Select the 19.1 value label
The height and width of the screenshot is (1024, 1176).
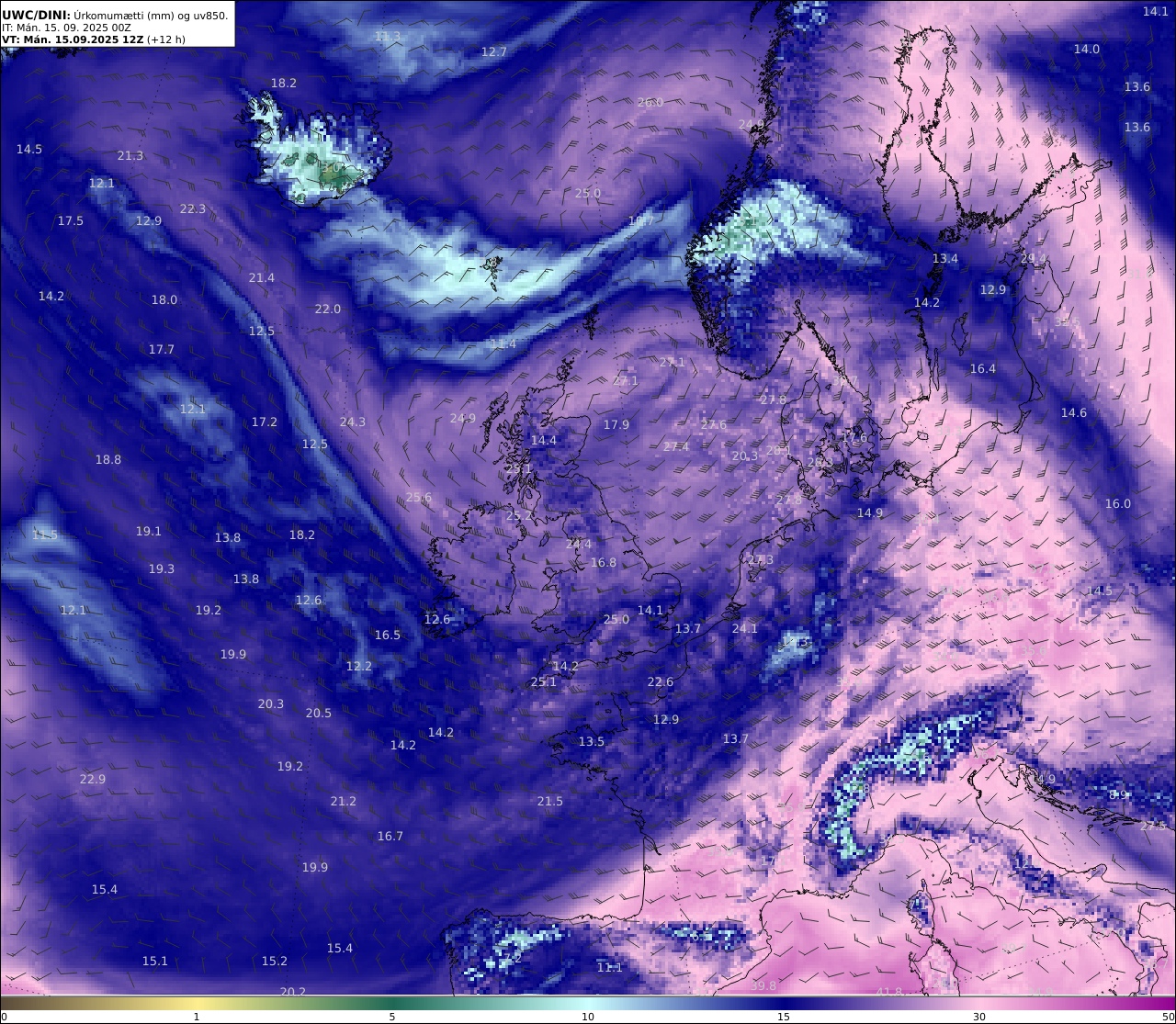(x=149, y=532)
